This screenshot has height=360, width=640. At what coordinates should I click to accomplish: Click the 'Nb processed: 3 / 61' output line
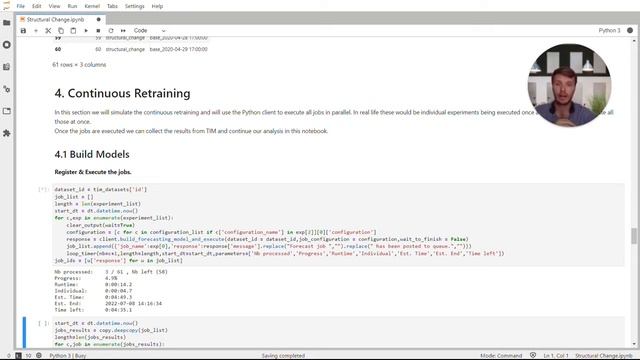coord(111,272)
